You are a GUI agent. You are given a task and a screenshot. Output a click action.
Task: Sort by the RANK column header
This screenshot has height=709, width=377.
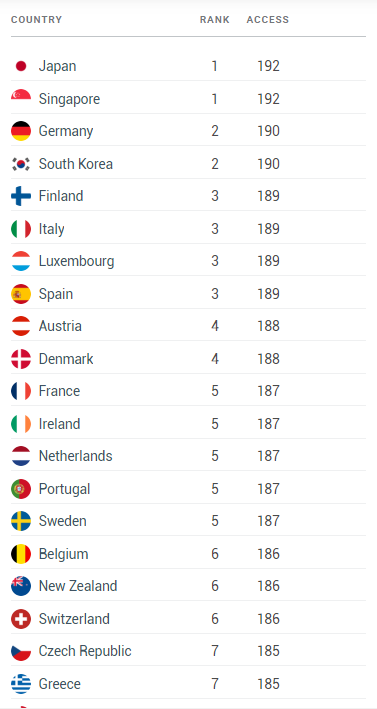pos(215,20)
